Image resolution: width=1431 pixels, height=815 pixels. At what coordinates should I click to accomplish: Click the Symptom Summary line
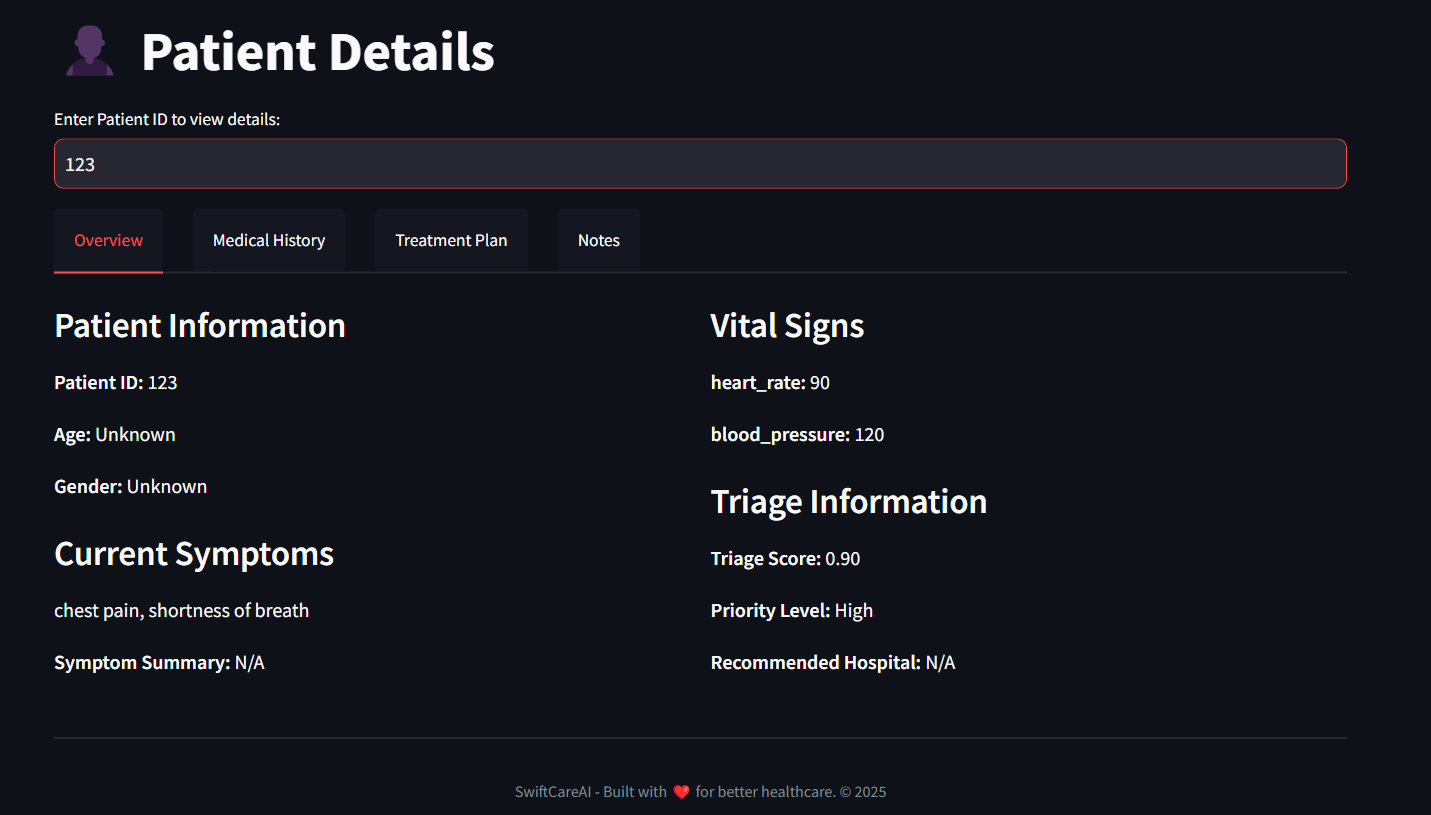[x=159, y=663]
